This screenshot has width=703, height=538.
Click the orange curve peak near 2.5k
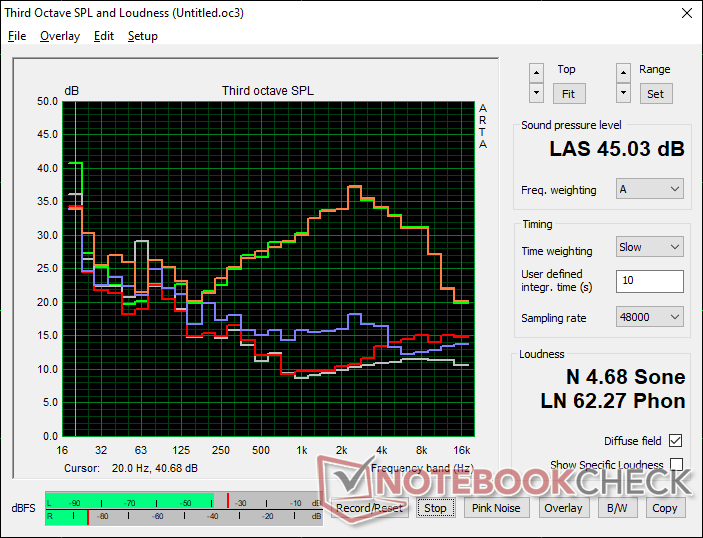[355, 186]
